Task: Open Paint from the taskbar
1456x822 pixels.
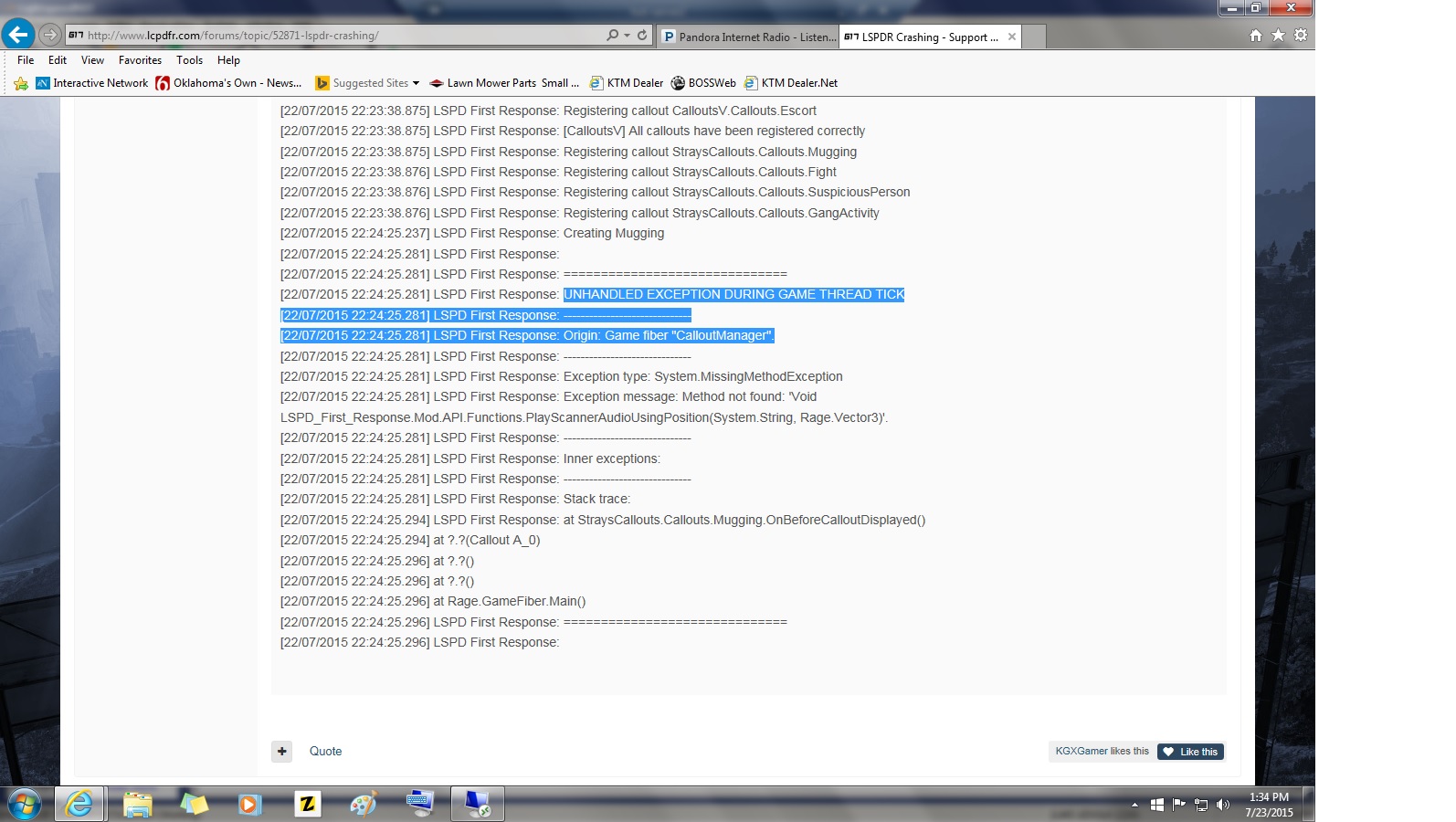Action: coord(363,804)
